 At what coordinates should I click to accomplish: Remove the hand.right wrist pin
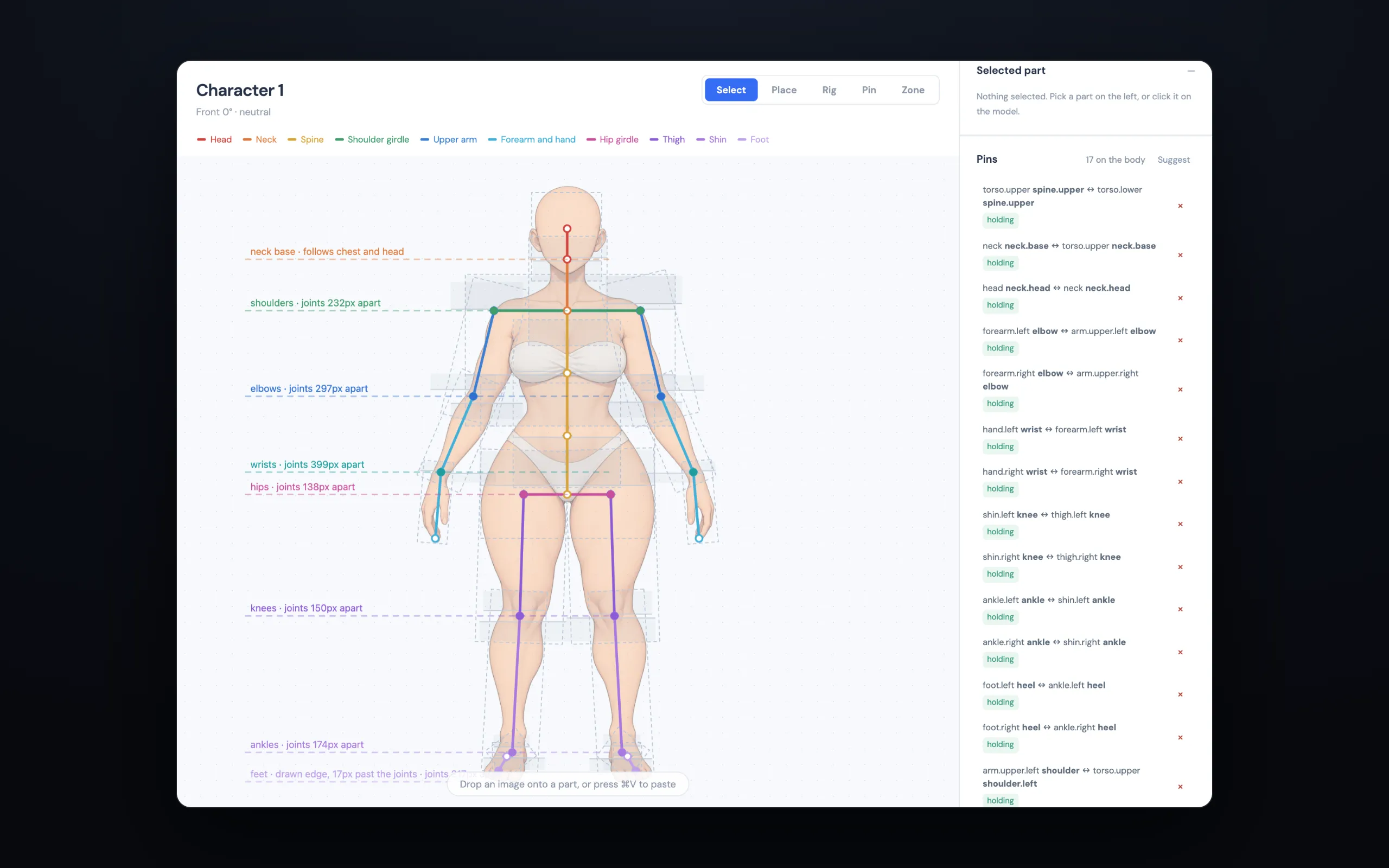pyautogui.click(x=1180, y=482)
